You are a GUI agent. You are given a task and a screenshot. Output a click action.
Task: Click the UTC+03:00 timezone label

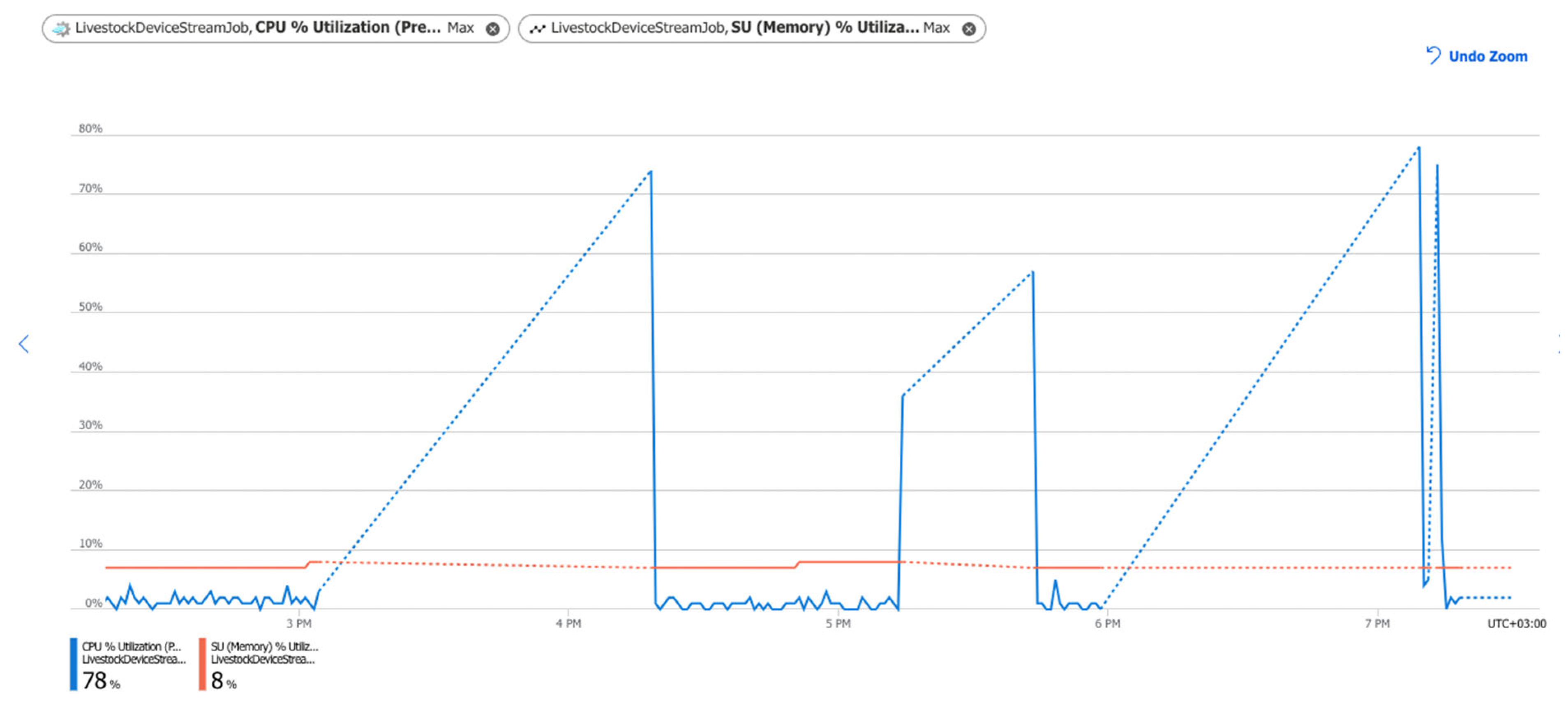coord(1516,624)
